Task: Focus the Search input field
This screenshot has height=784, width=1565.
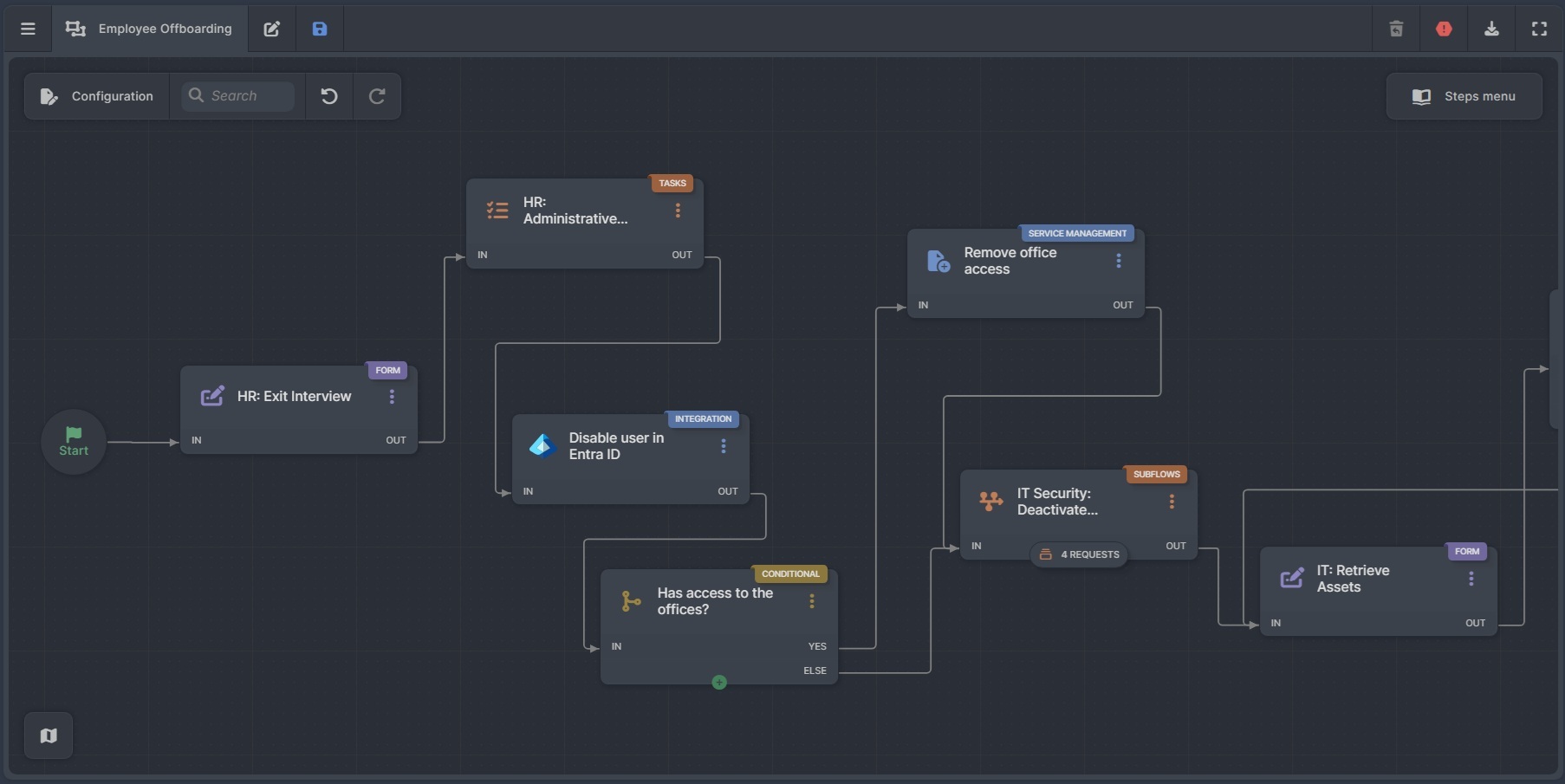Action: click(x=237, y=95)
